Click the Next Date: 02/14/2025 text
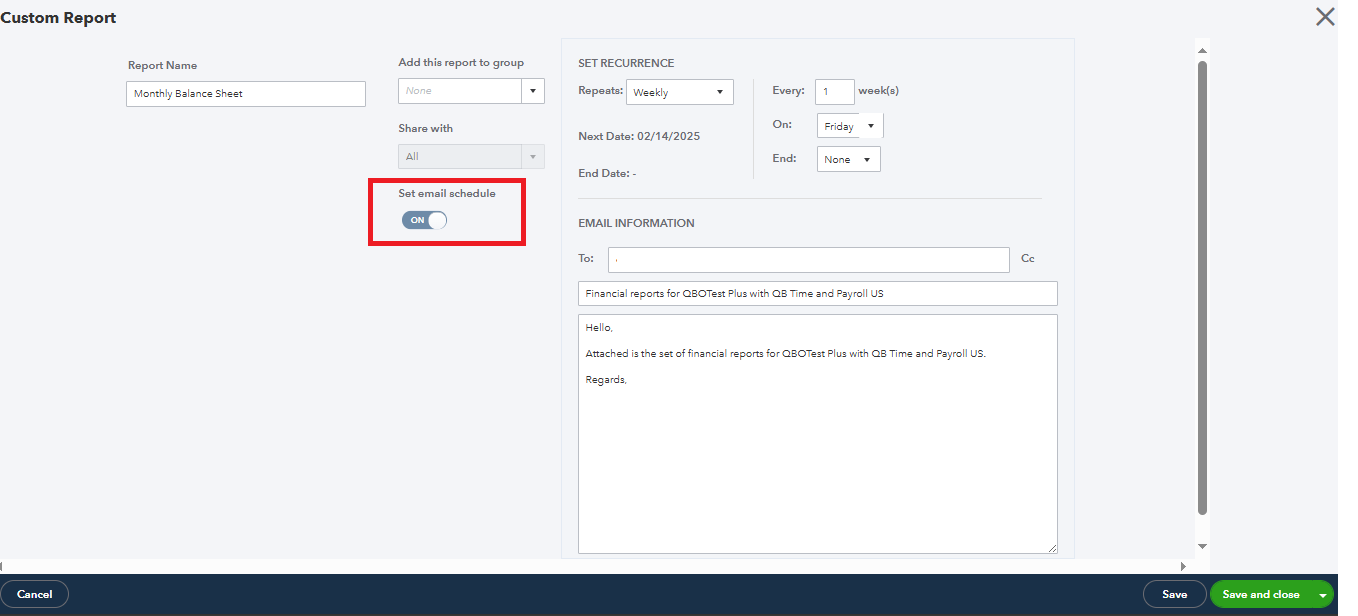The width and height of the screenshot is (1358, 616). point(639,136)
